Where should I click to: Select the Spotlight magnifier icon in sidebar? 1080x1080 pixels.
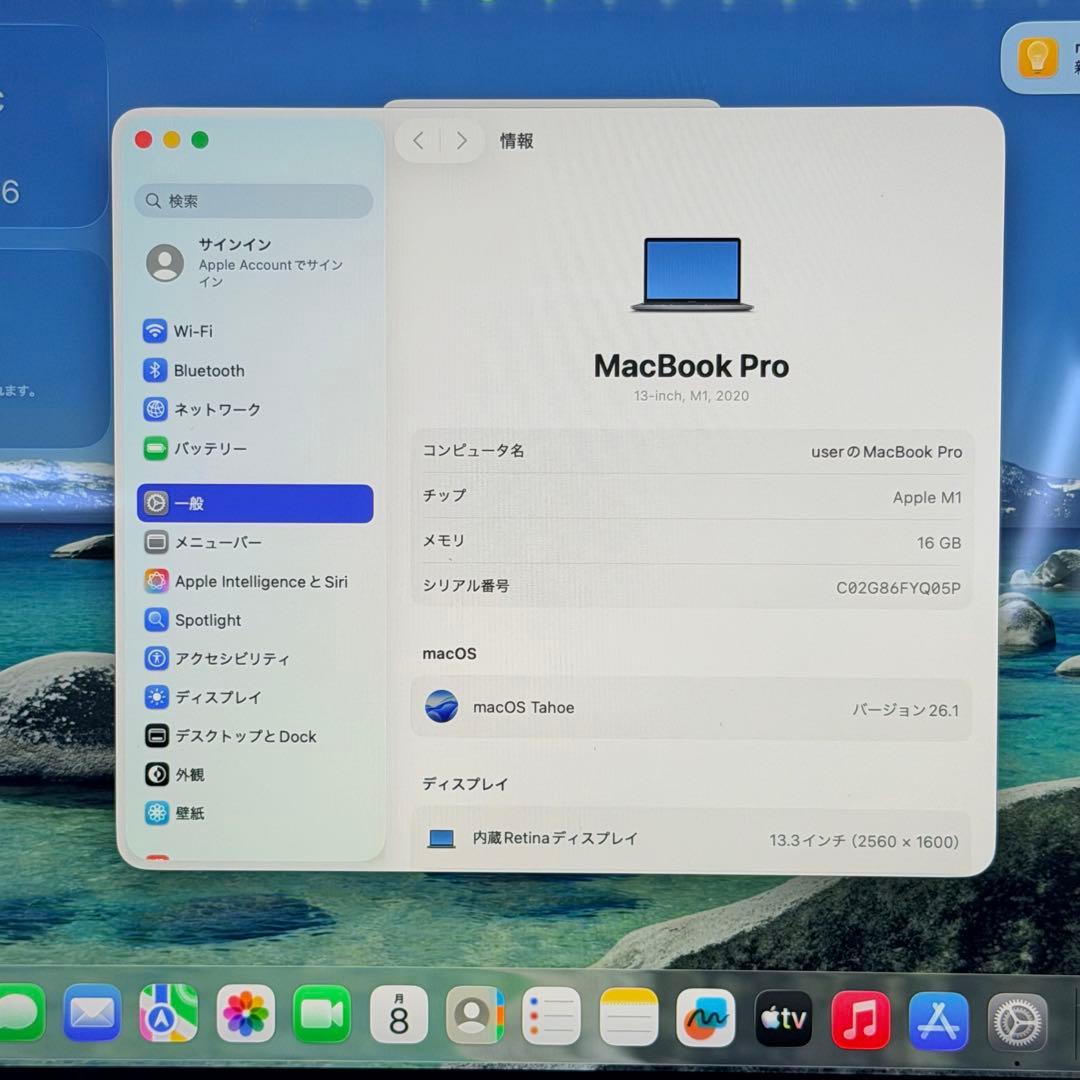click(x=157, y=620)
